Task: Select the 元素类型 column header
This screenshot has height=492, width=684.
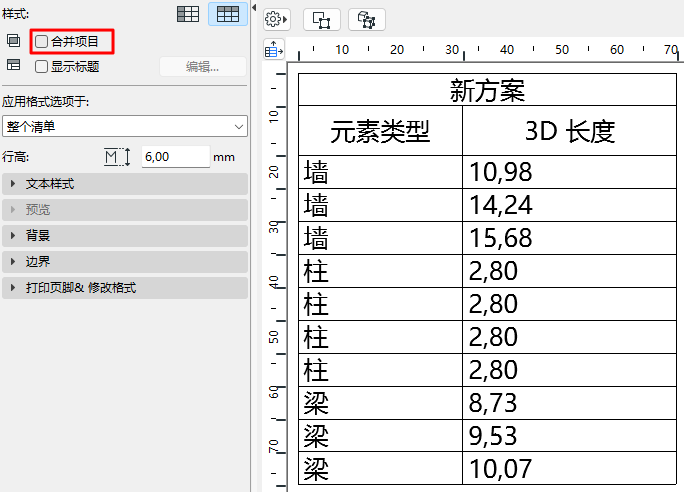Action: tap(380, 130)
